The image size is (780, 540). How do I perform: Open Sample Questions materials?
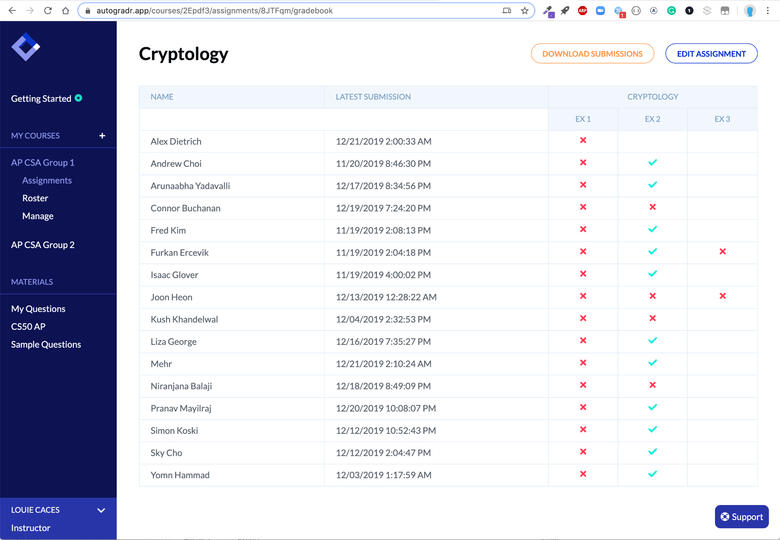click(x=46, y=345)
